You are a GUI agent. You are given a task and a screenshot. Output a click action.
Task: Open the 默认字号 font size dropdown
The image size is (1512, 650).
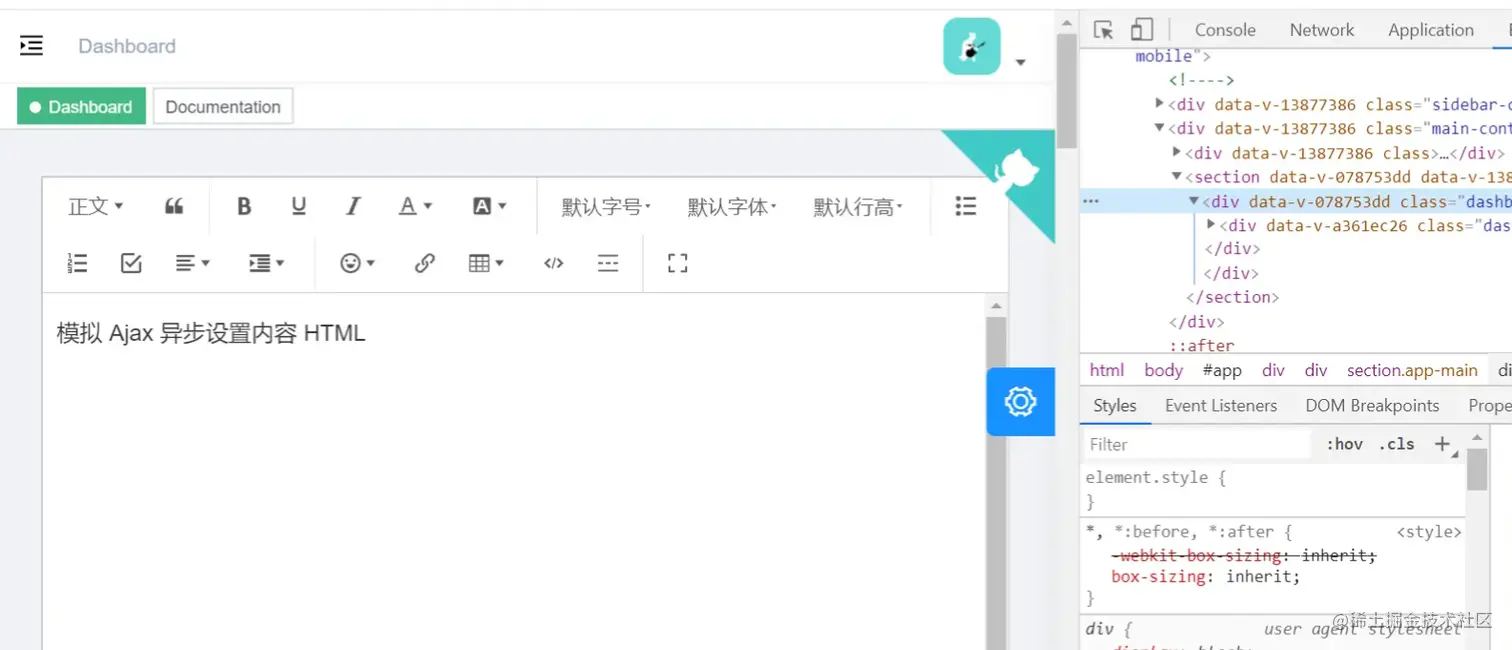pos(606,207)
